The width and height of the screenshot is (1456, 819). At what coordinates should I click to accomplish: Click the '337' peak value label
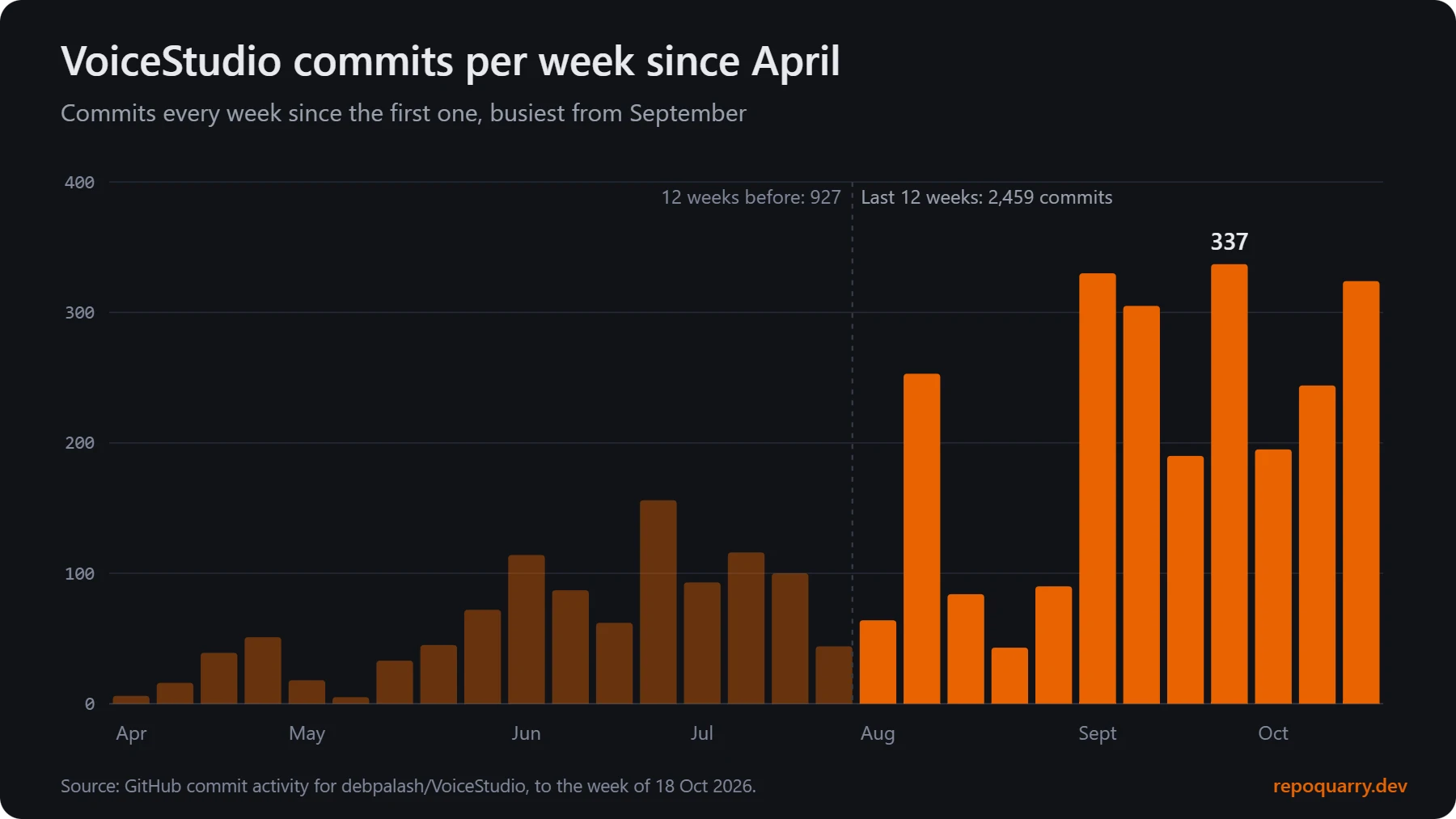pos(1229,242)
